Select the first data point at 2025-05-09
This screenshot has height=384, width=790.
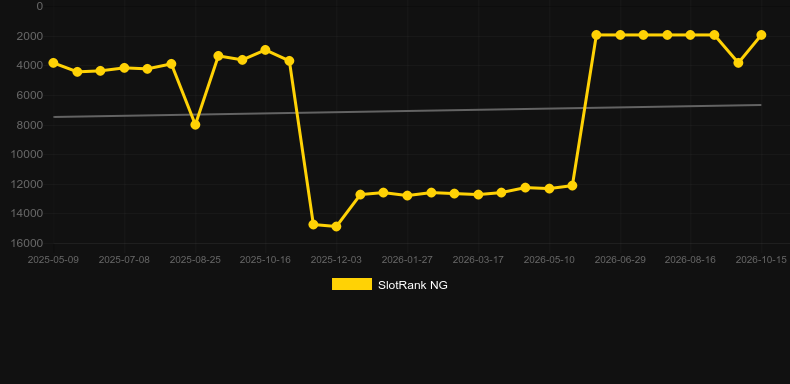[53, 63]
